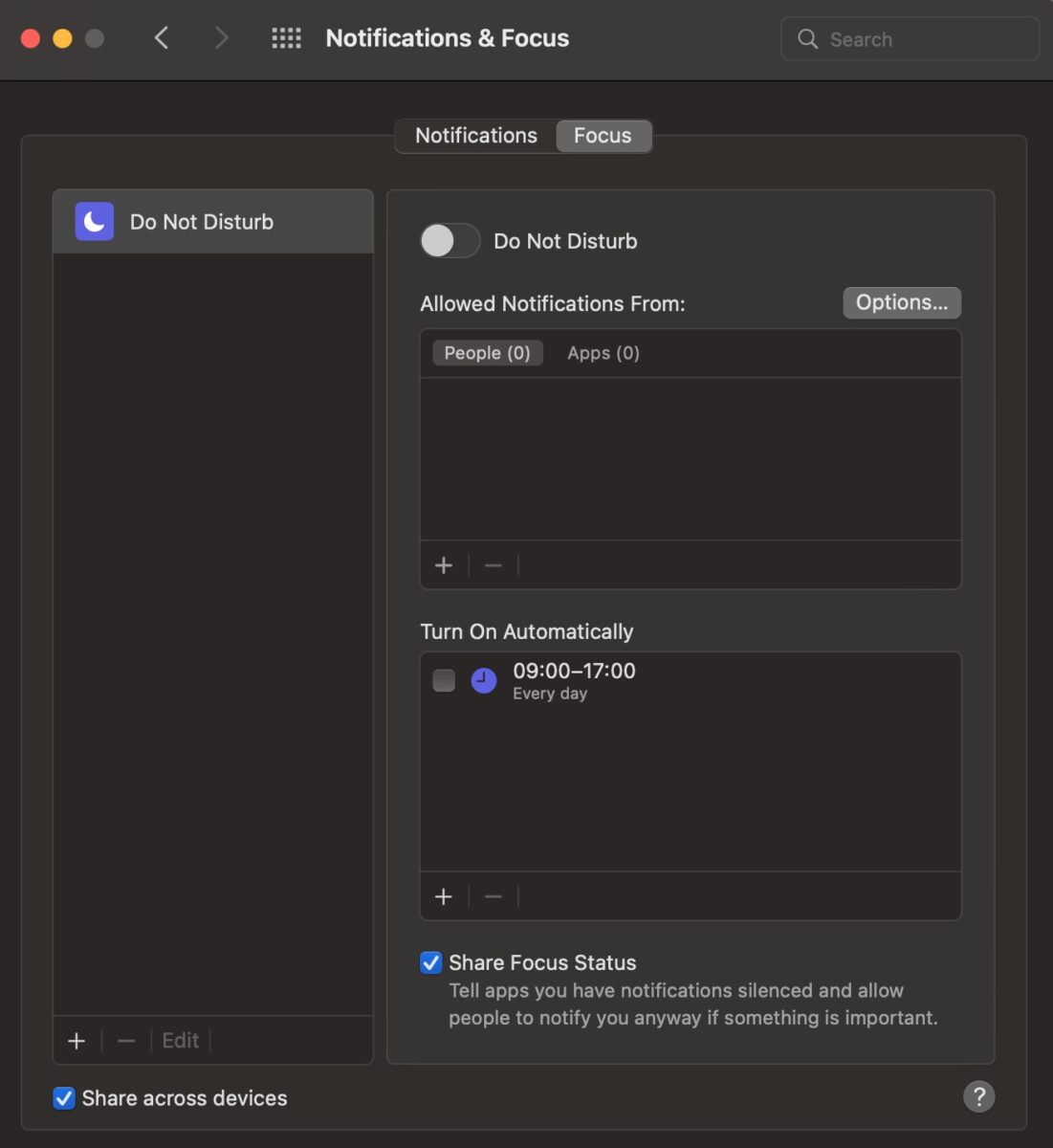The width and height of the screenshot is (1053, 1148).
Task: Uncheck Share Focus Status
Action: 431,962
